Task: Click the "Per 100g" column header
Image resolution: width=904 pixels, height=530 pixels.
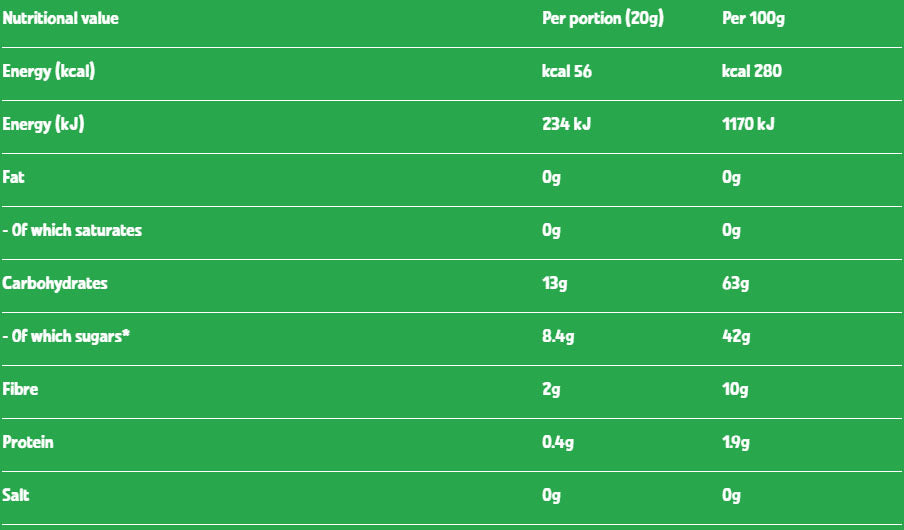Action: 755,18
